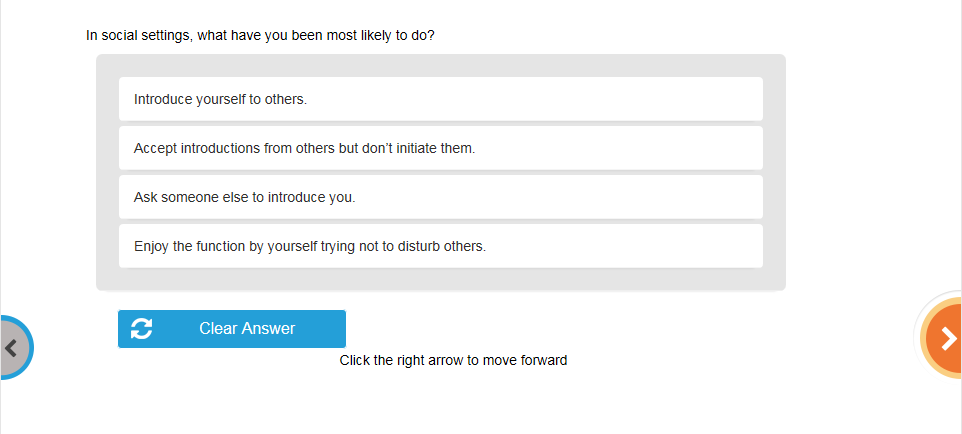Viewport: 962px width, 434px height.
Task: Select "Enjoy the function by yourself" answer
Action: coord(309,247)
